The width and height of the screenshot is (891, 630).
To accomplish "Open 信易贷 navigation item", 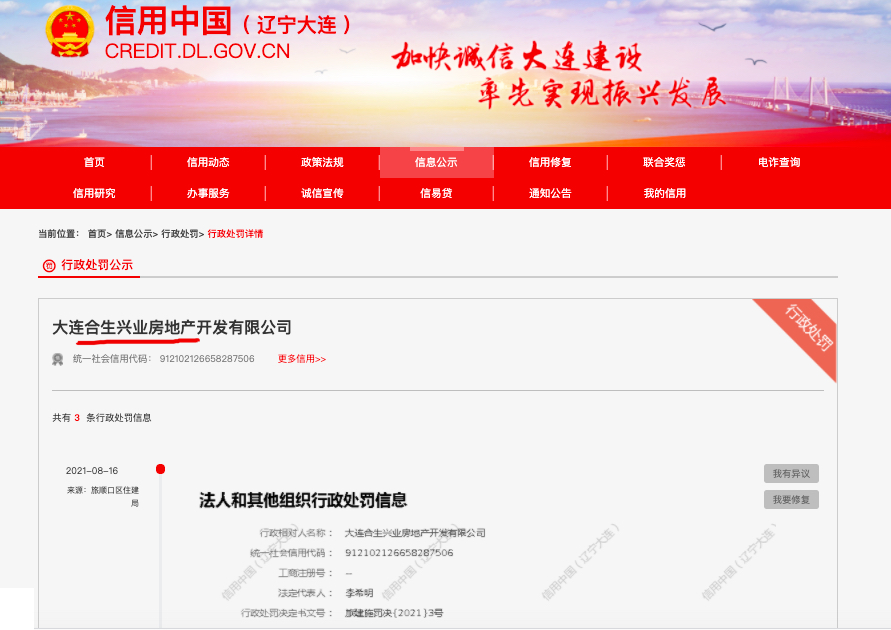I will coord(436,193).
